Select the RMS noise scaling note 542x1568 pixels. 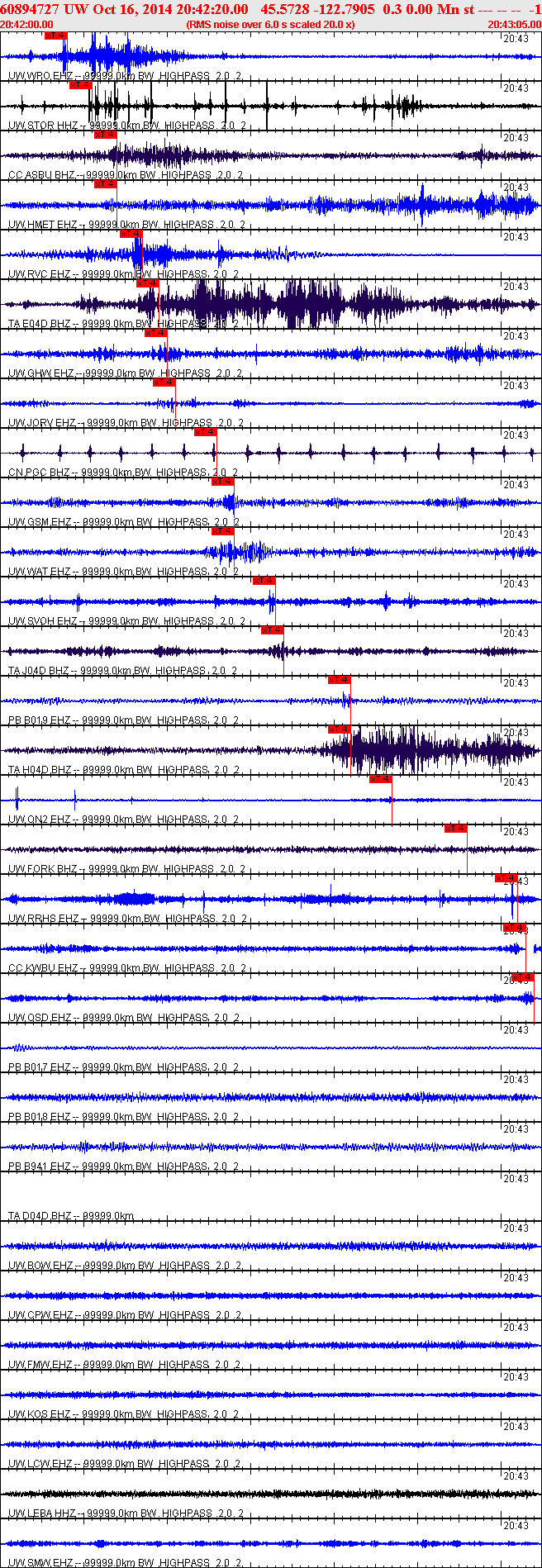point(271,25)
